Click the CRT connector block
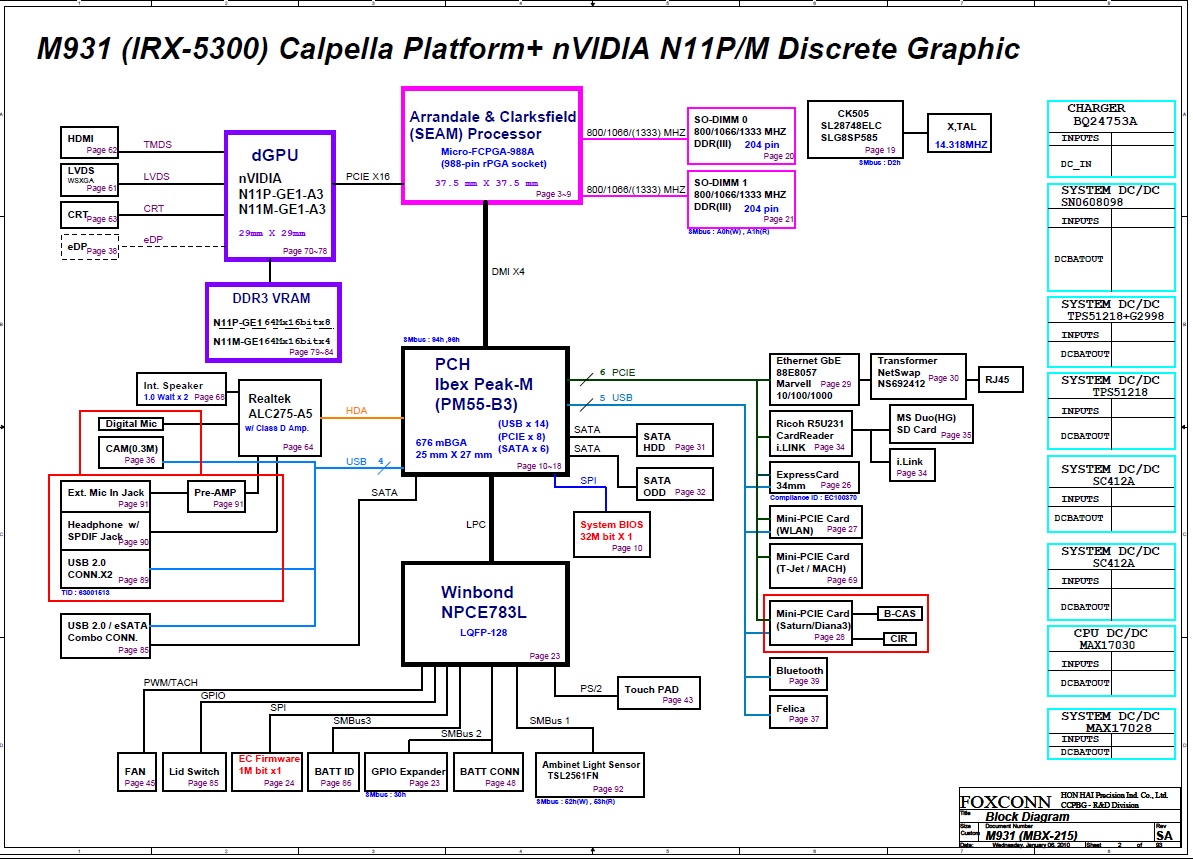Screen dimensions: 1193x859 tap(89, 215)
